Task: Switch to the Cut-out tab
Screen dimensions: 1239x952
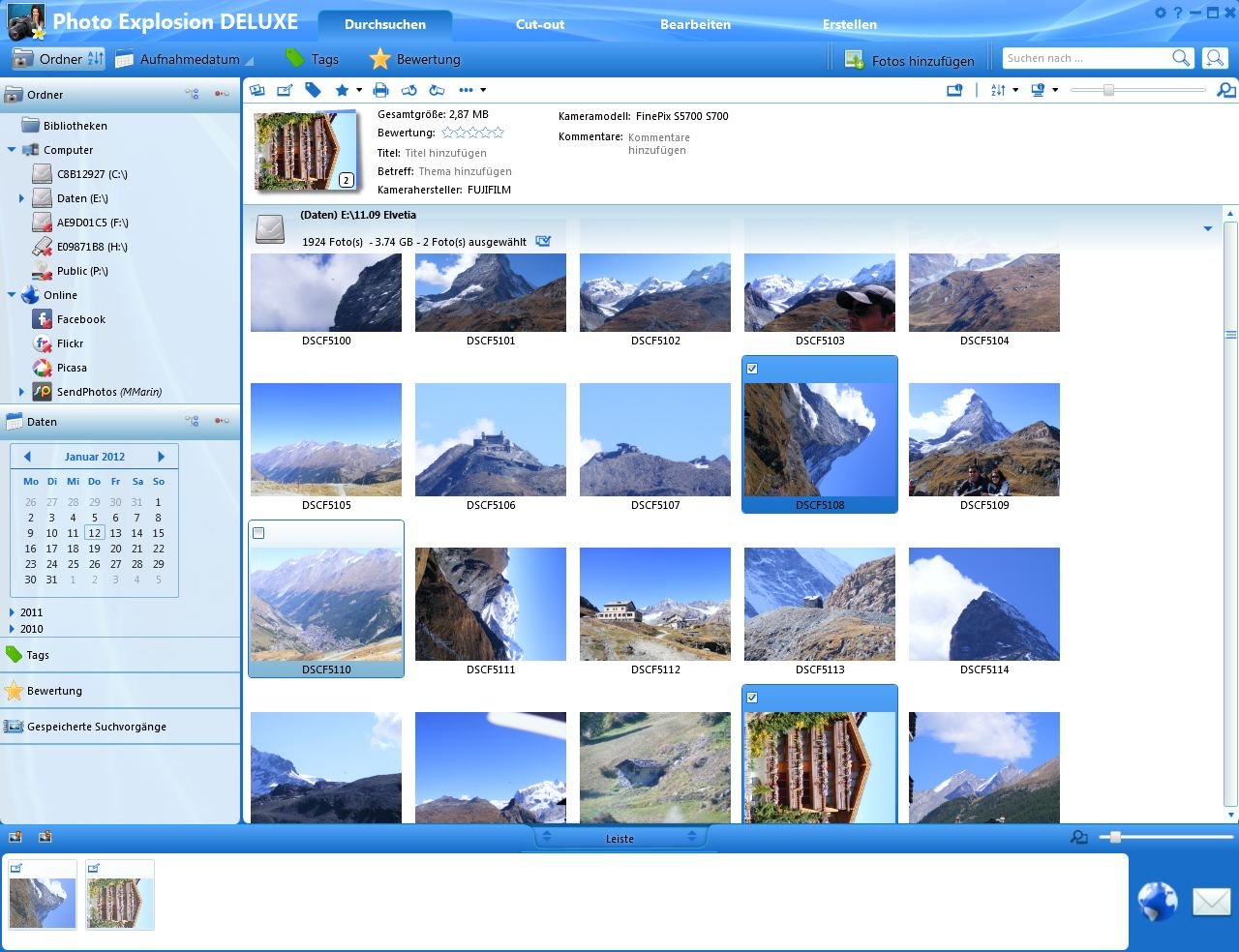Action: point(540,24)
